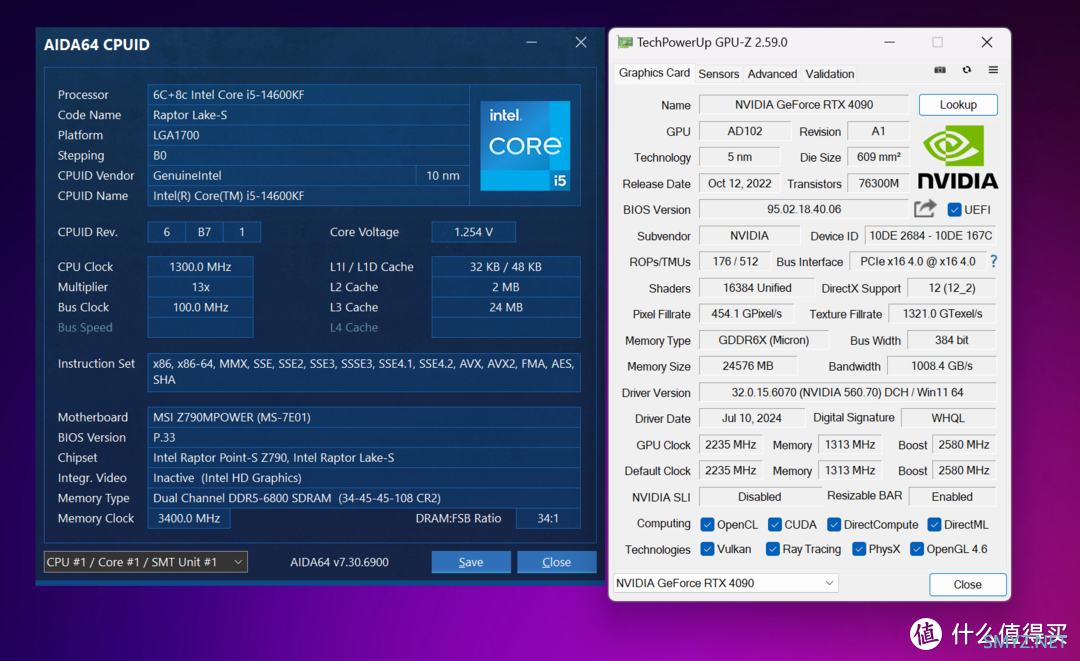Screen dimensions: 1080x661
Task: Click the Memory Type DDR5-6800 row value
Action: [x=364, y=498]
